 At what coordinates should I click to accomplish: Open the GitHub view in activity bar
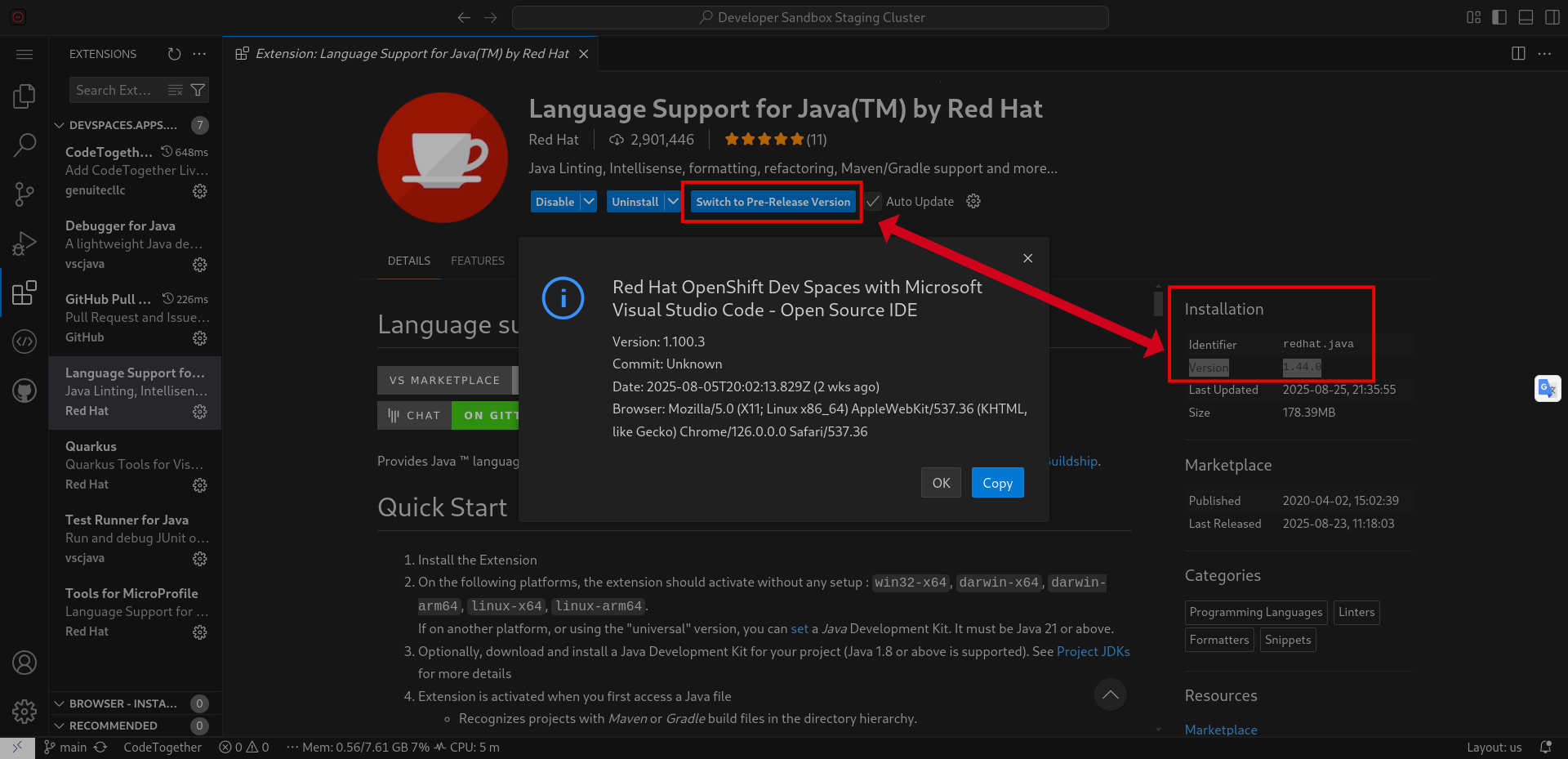pyautogui.click(x=24, y=391)
